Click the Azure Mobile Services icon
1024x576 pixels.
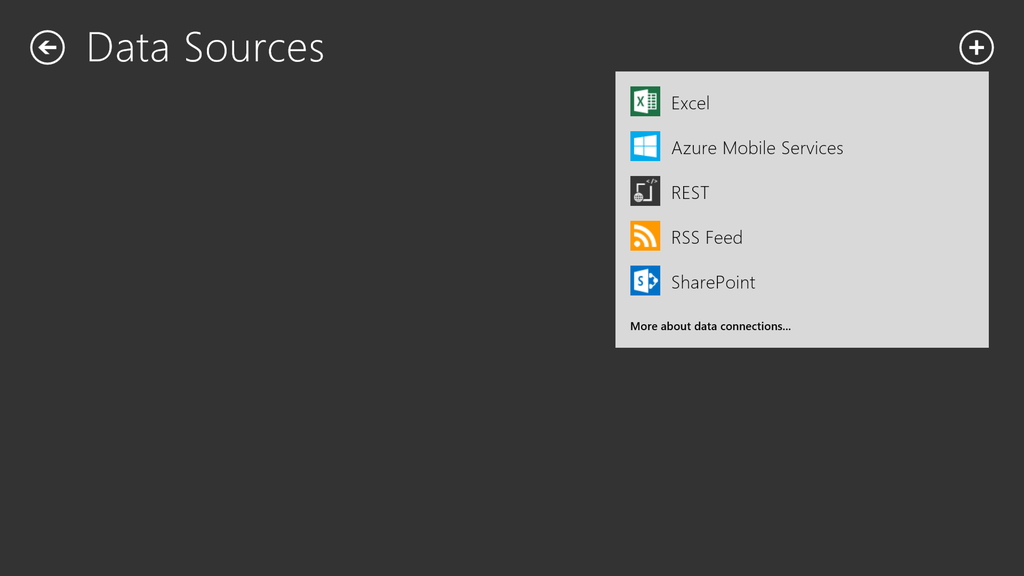point(644,146)
